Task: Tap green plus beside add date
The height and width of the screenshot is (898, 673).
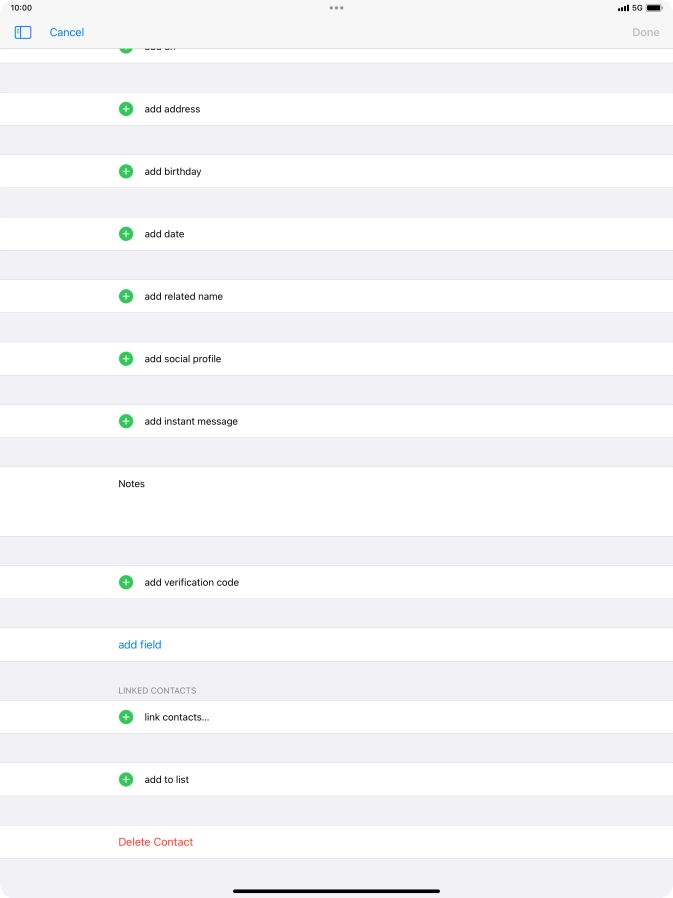Action: tap(126, 234)
